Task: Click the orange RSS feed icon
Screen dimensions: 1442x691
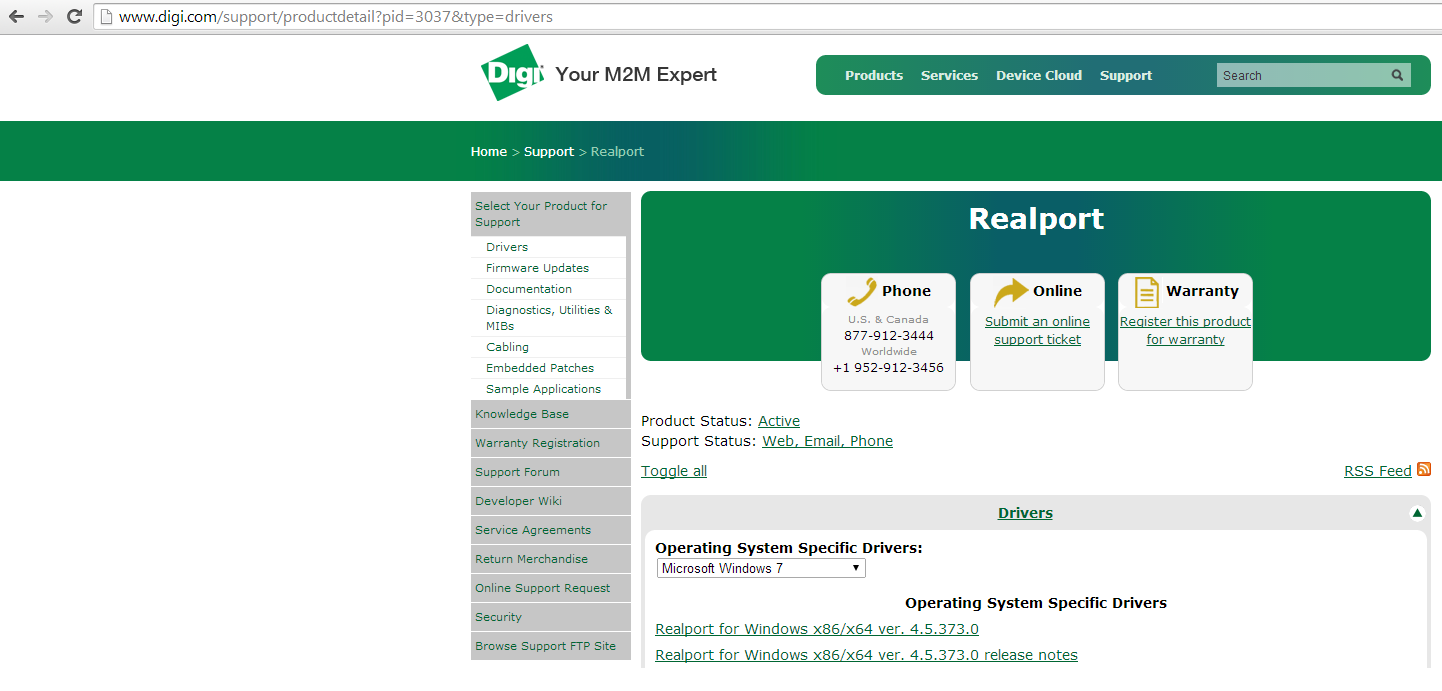Action: [x=1424, y=469]
